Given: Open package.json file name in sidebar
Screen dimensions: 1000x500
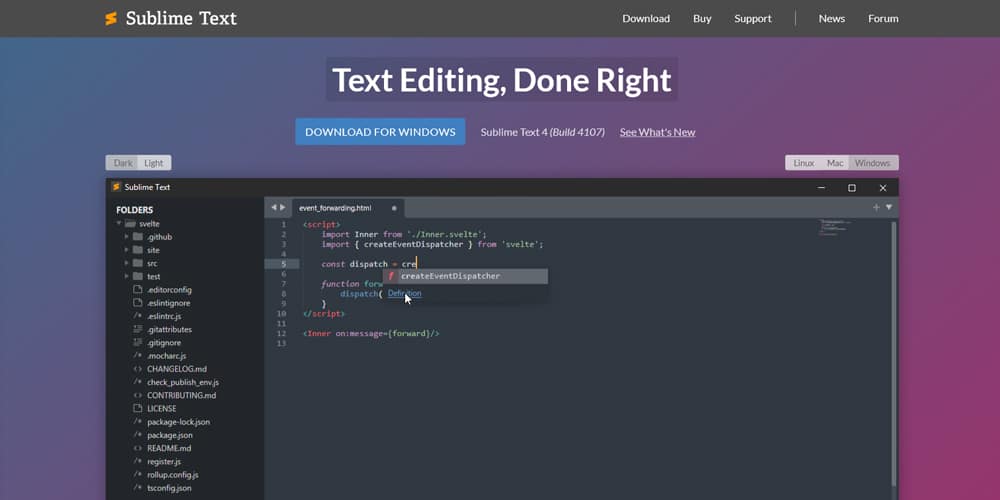Looking at the screenshot, I should click(170, 435).
